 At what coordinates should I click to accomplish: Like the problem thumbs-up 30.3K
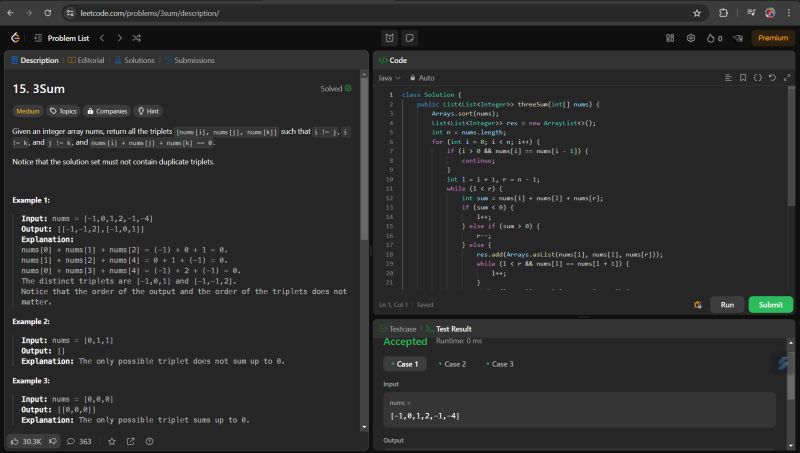point(26,441)
